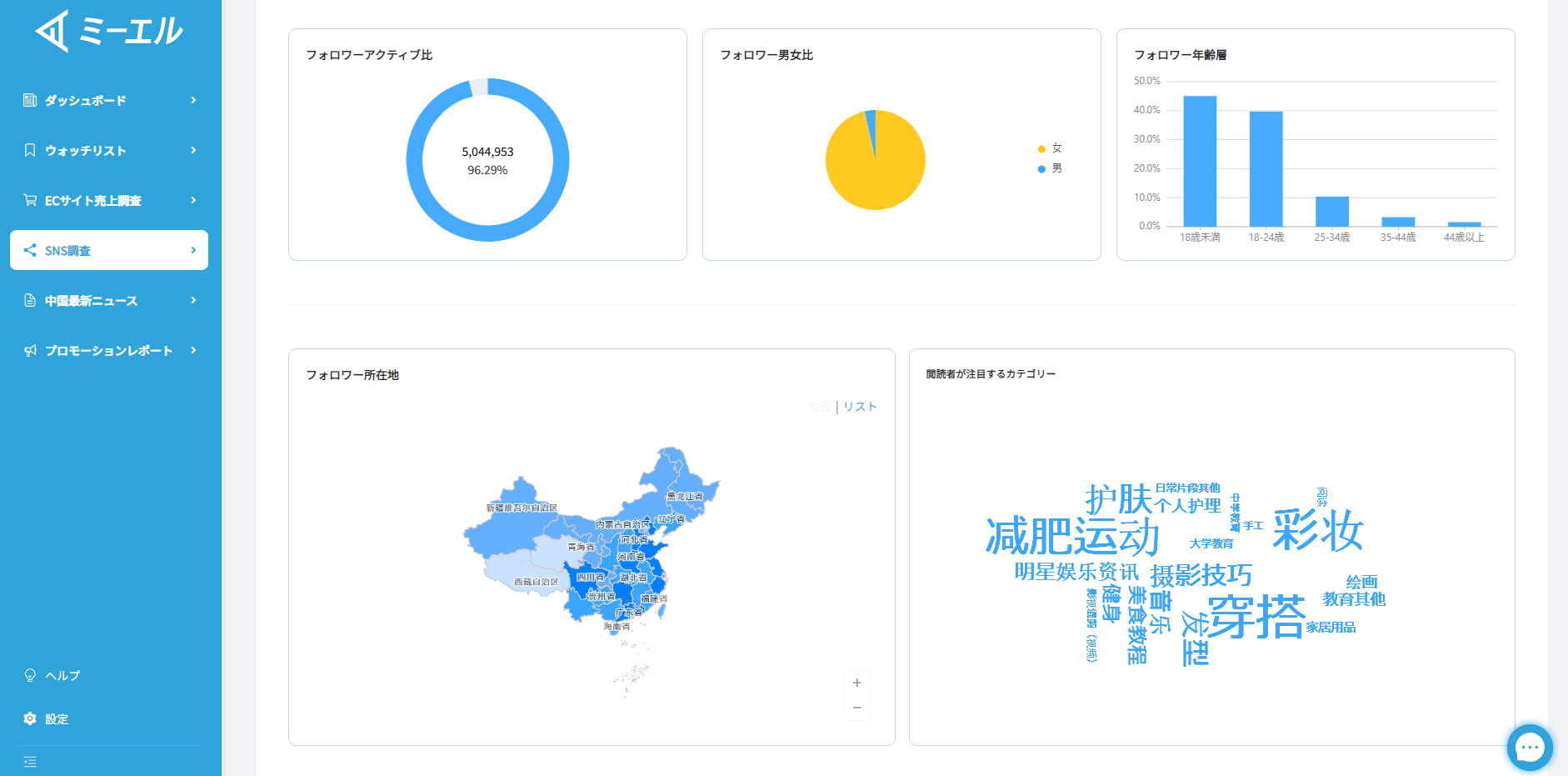Click 新疆维吾尔自治区 on the map

(x=522, y=508)
